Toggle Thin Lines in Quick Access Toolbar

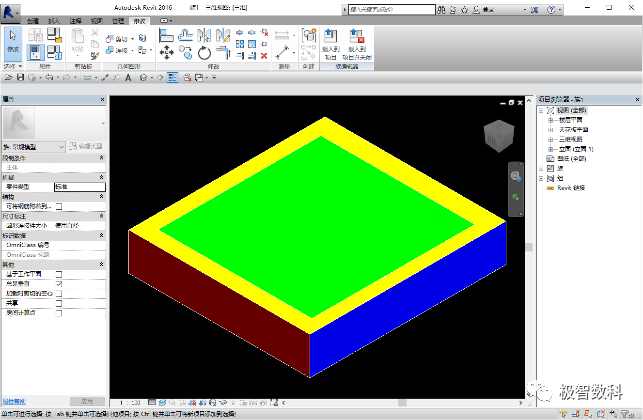tap(172, 78)
